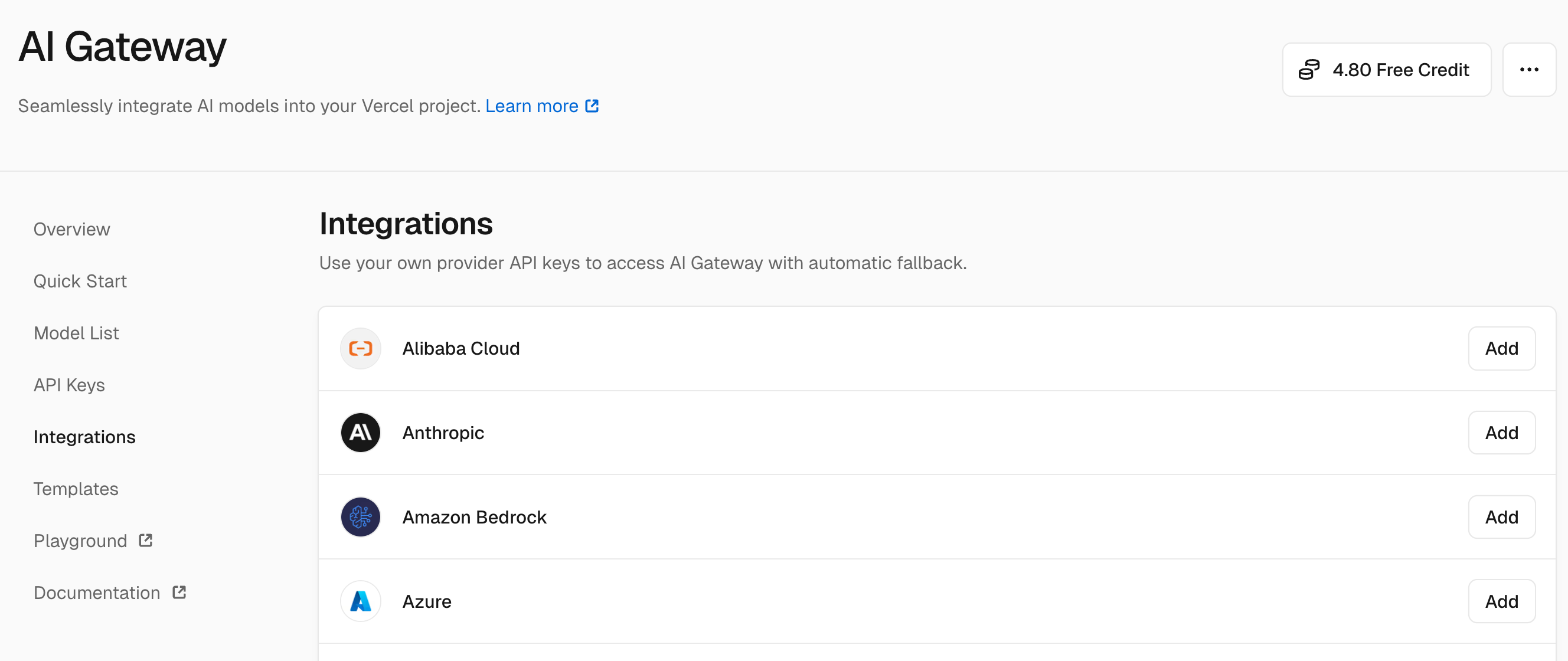
Task: Click the Anthropic logo icon
Action: pyautogui.click(x=360, y=433)
